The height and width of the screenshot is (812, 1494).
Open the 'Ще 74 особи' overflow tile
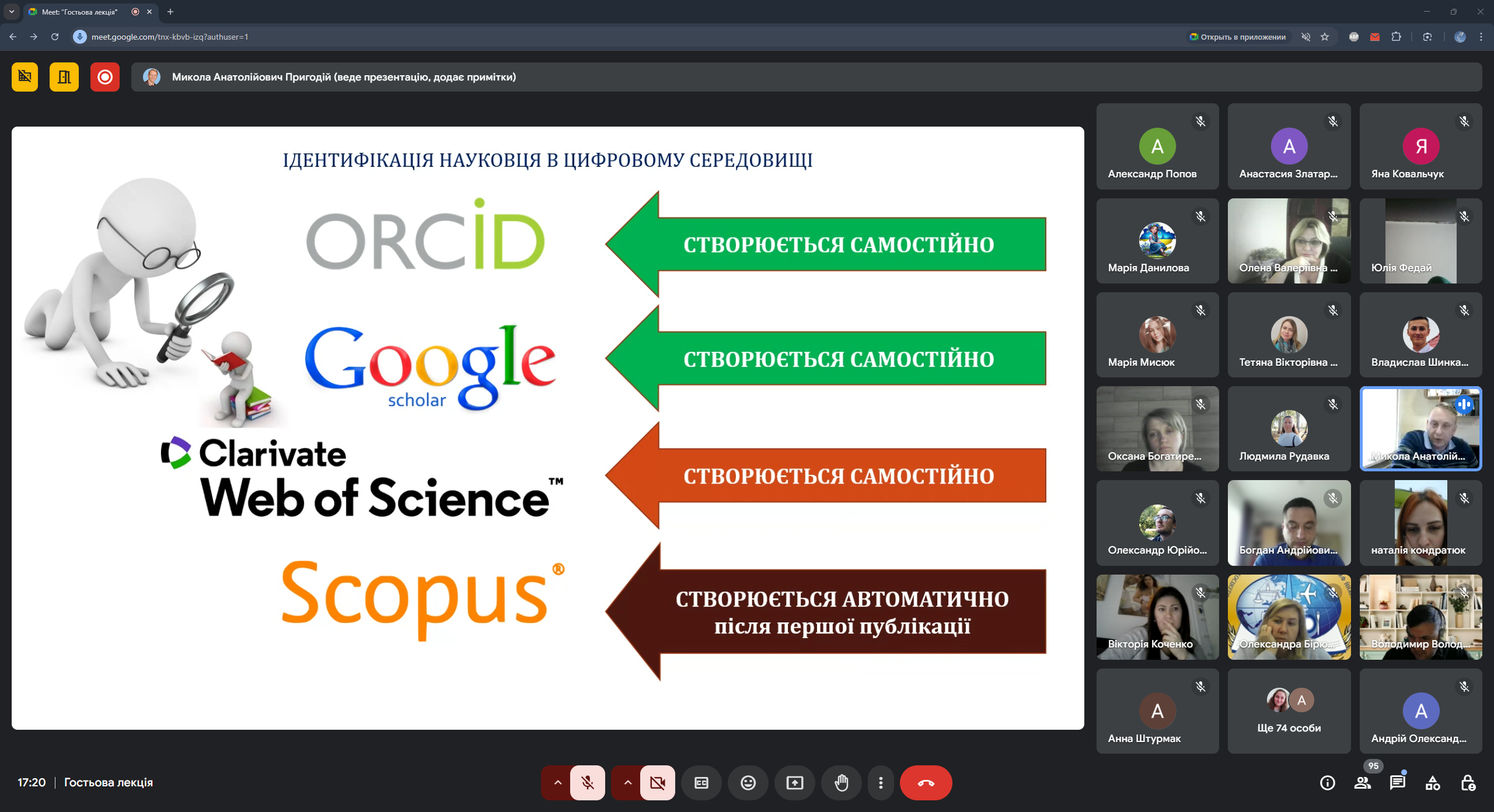1289,711
